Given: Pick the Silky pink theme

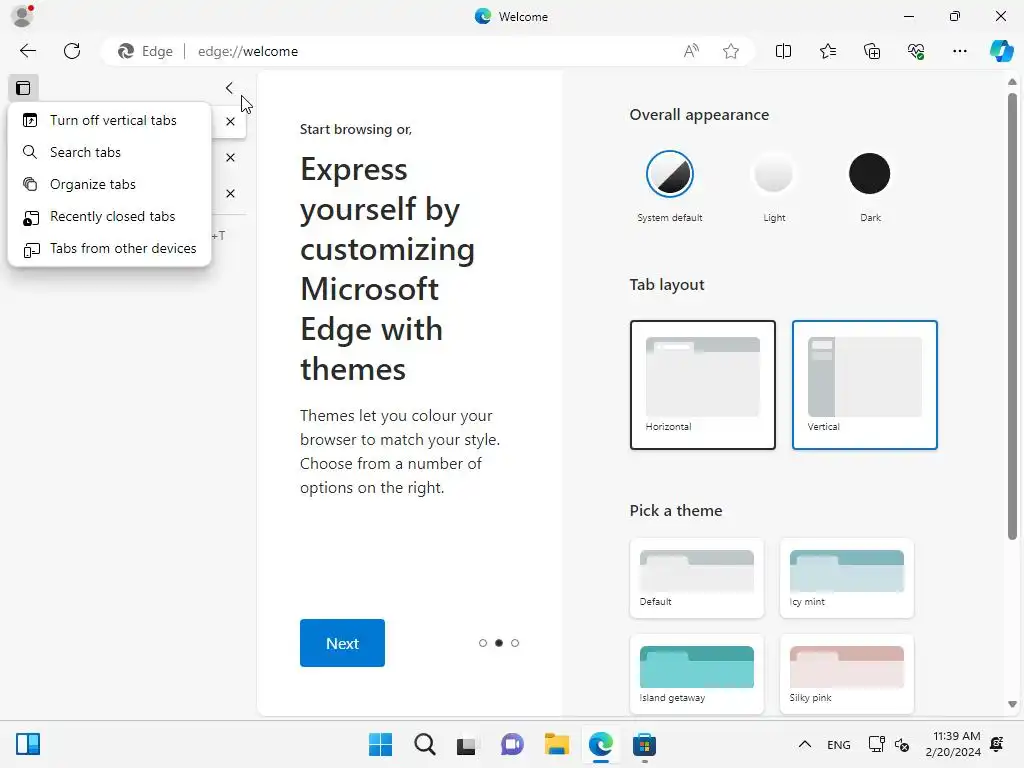Looking at the screenshot, I should click(846, 674).
